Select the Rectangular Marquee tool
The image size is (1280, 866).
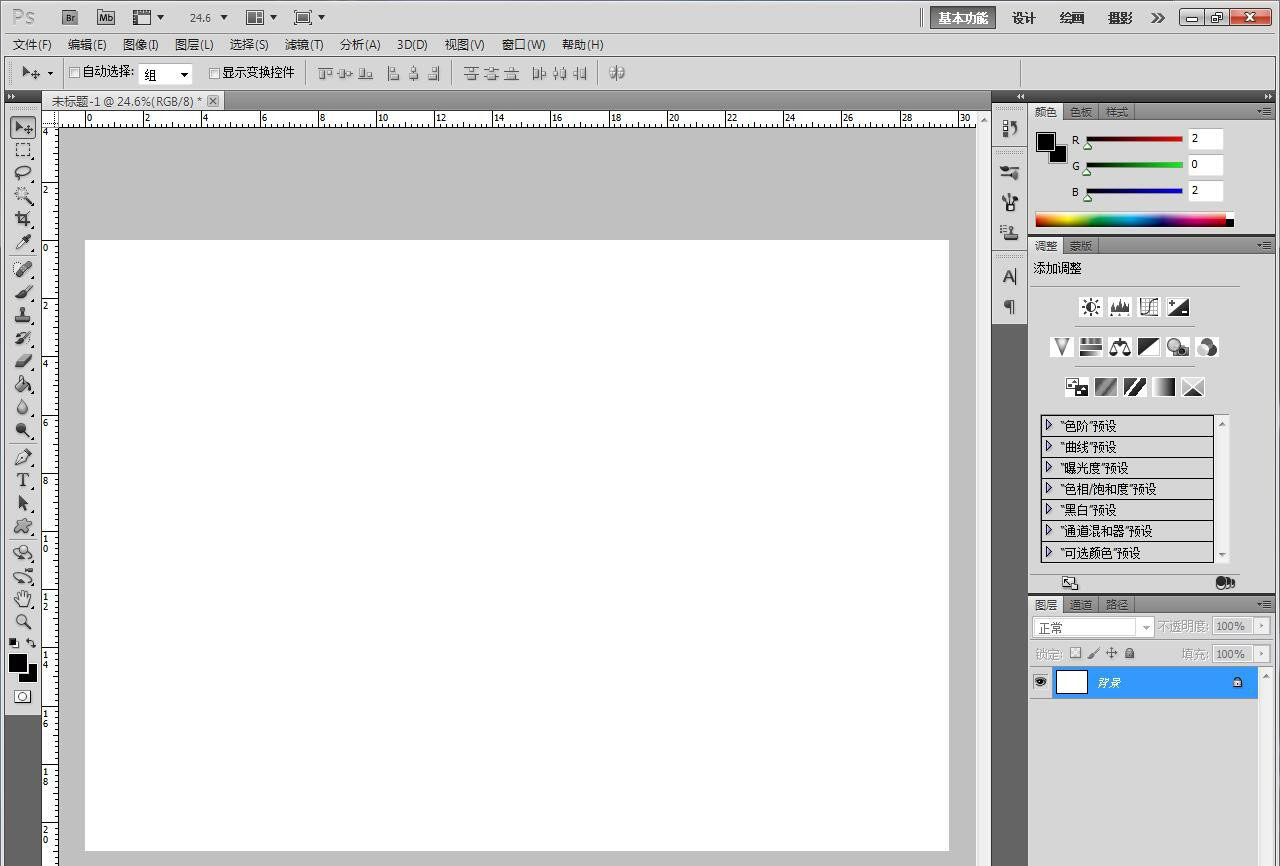tap(23, 150)
